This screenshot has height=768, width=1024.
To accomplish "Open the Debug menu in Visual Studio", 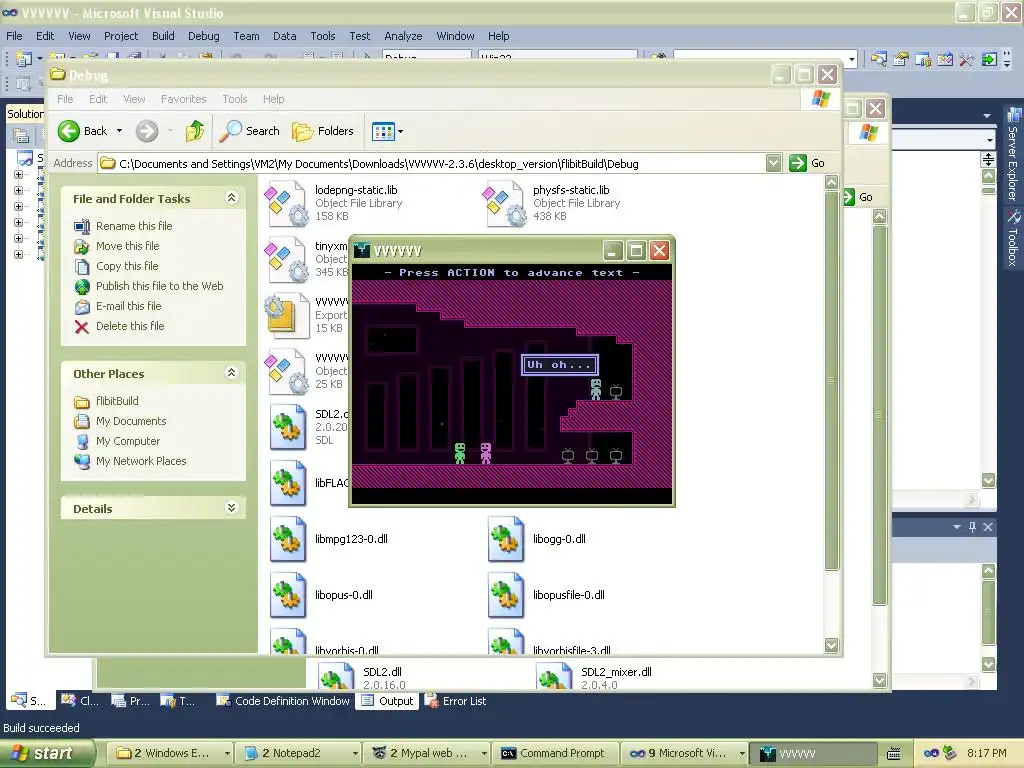I will 204,36.
